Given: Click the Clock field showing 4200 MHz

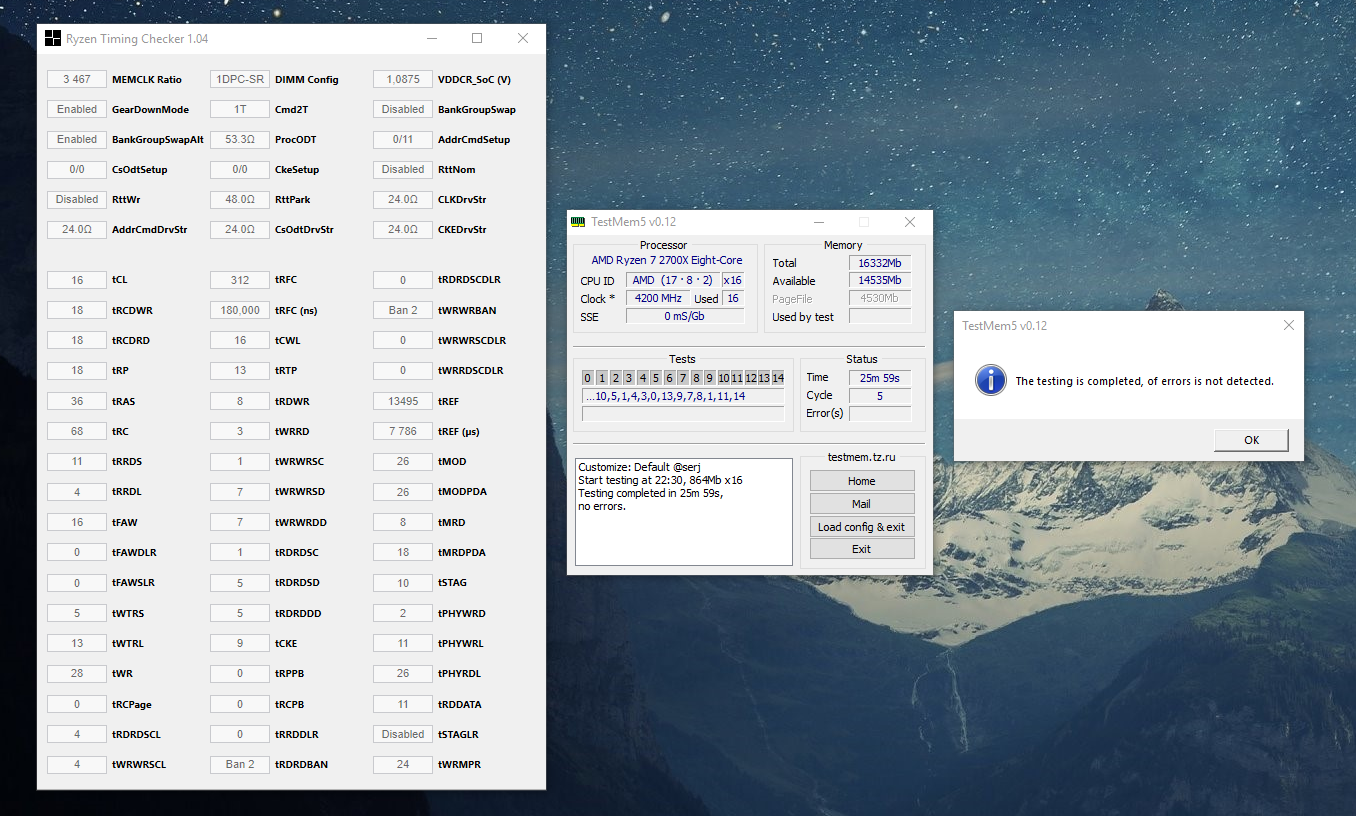Looking at the screenshot, I should tap(659, 298).
